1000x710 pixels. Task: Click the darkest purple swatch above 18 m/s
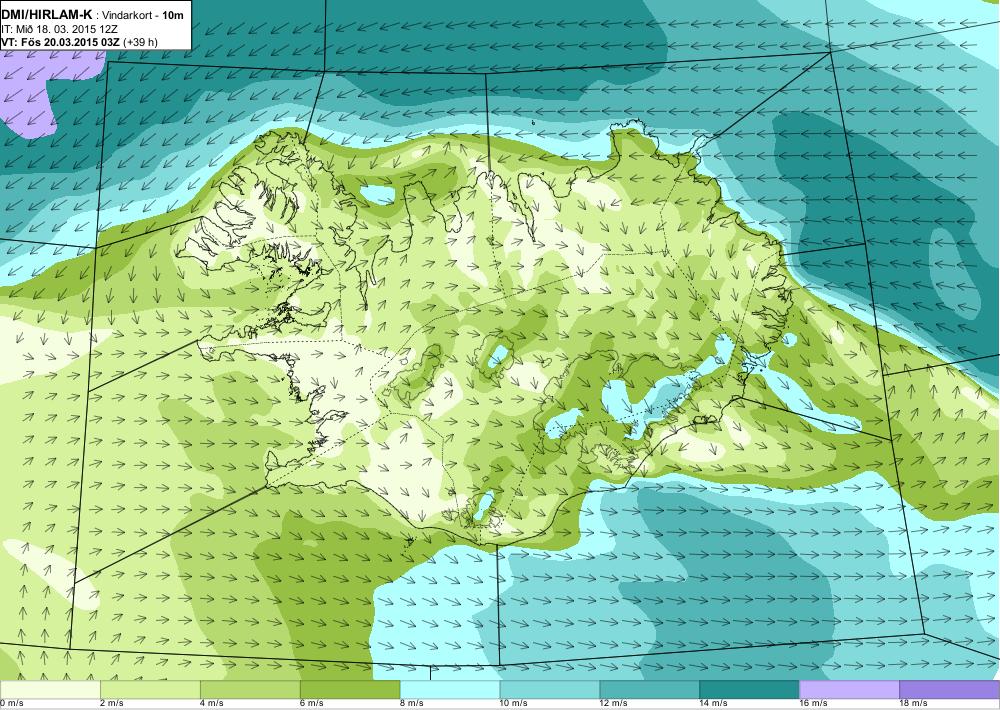pos(950,690)
